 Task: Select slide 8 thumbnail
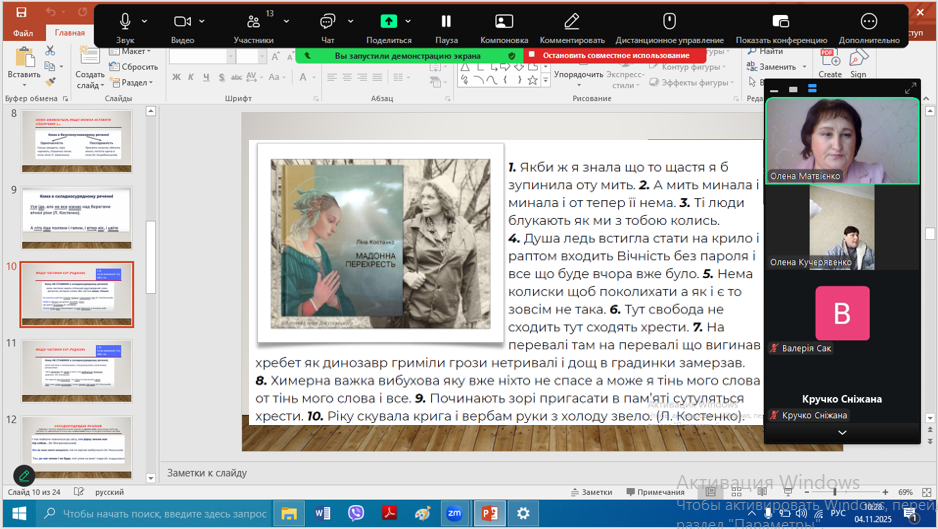tap(77, 141)
